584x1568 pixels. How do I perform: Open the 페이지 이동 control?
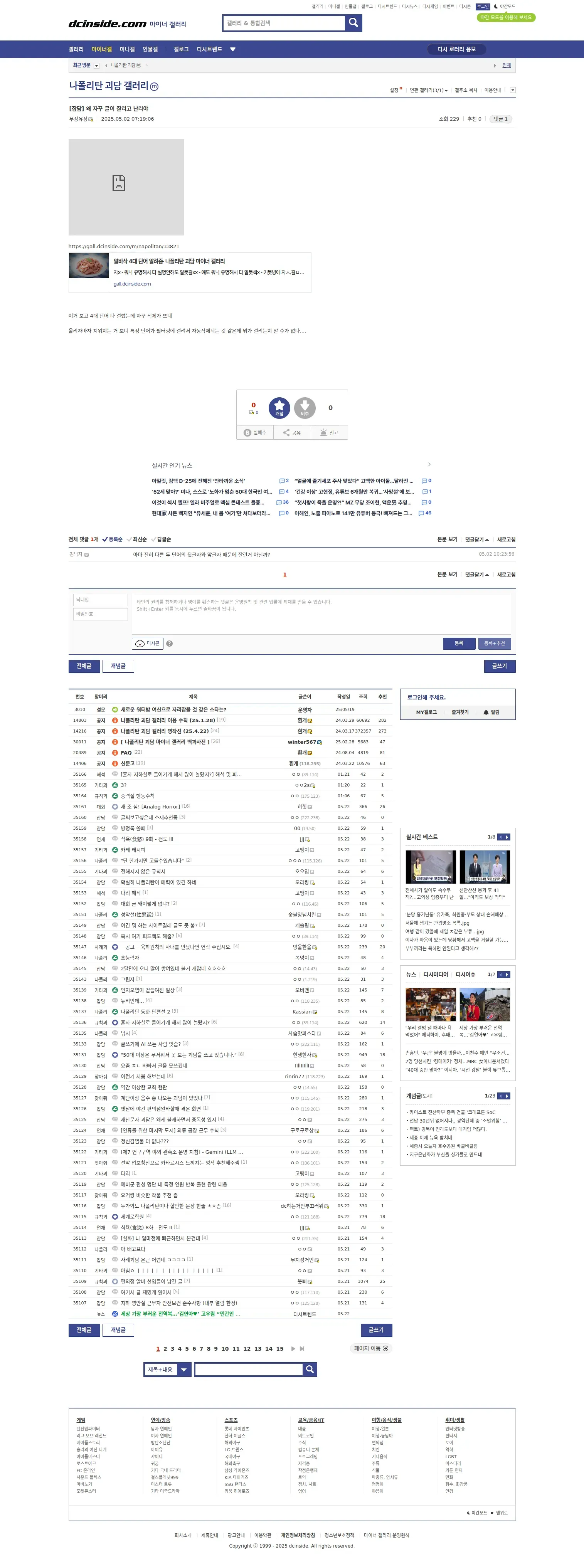coord(371,1348)
